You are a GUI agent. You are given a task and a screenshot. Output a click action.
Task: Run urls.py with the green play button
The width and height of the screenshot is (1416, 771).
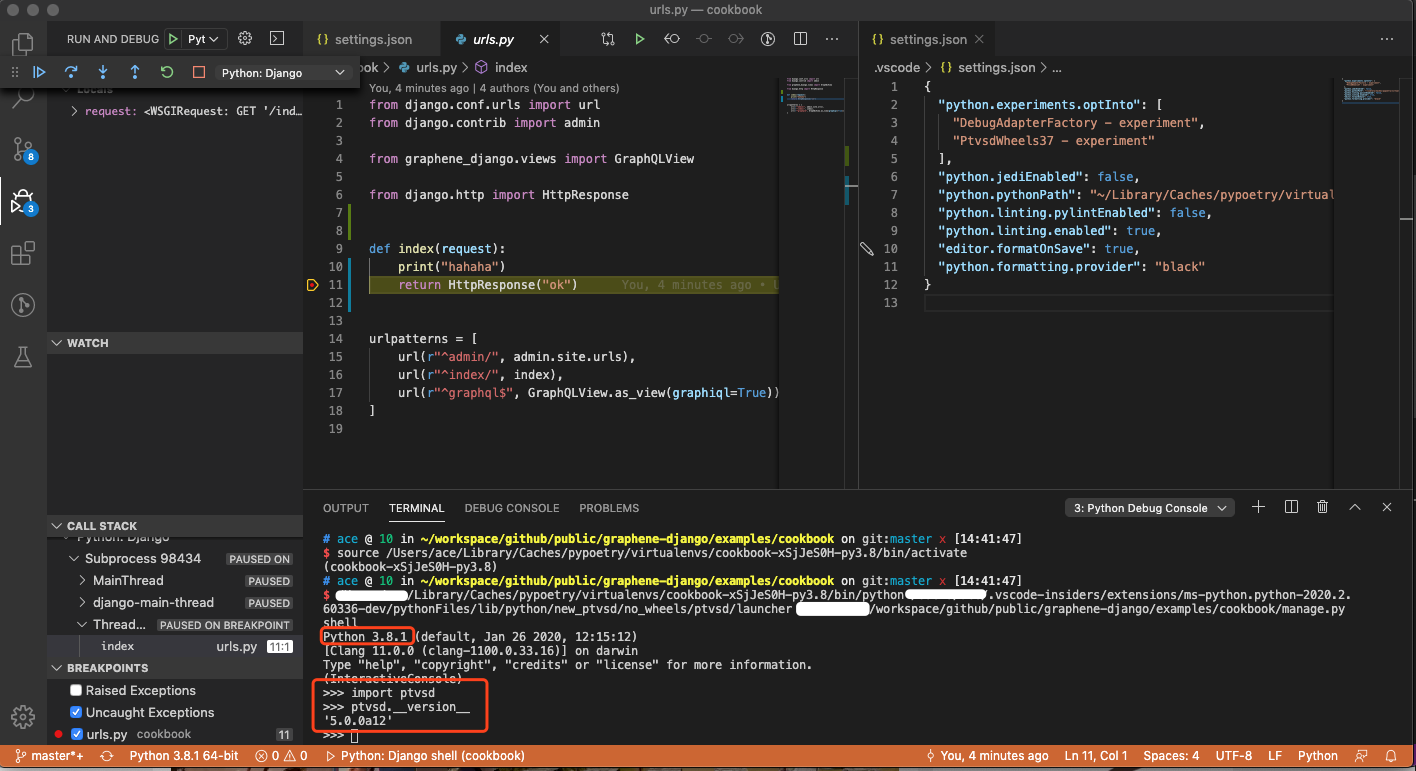639,38
